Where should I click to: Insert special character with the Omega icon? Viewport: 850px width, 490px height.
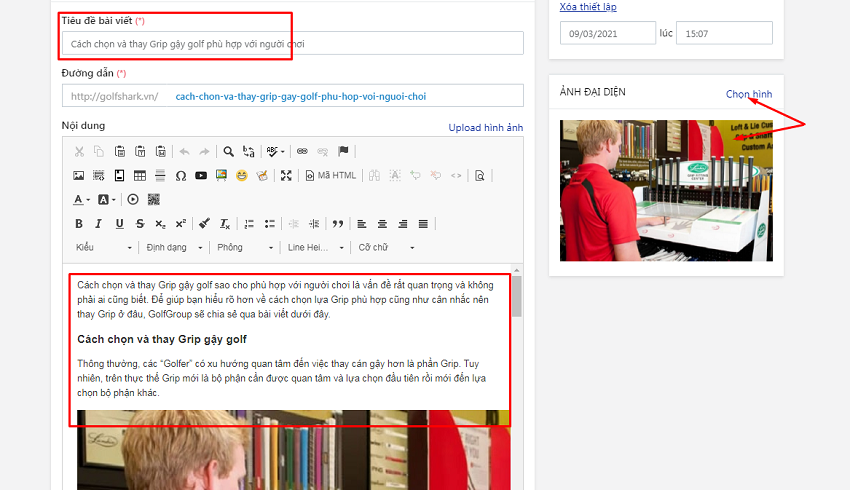coord(181,176)
